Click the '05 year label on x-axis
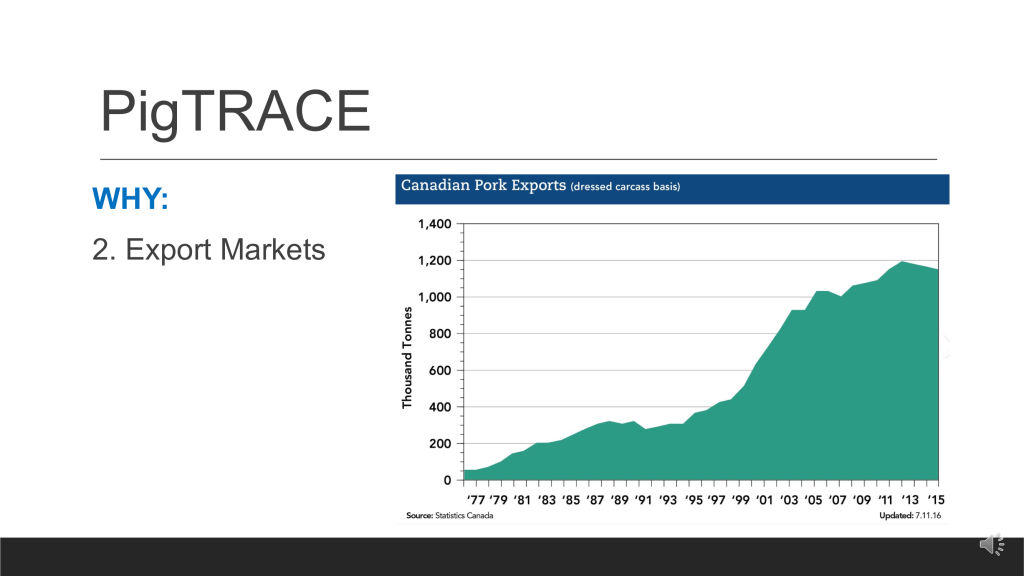Screen dimensions: 1024x576 click(x=815, y=498)
